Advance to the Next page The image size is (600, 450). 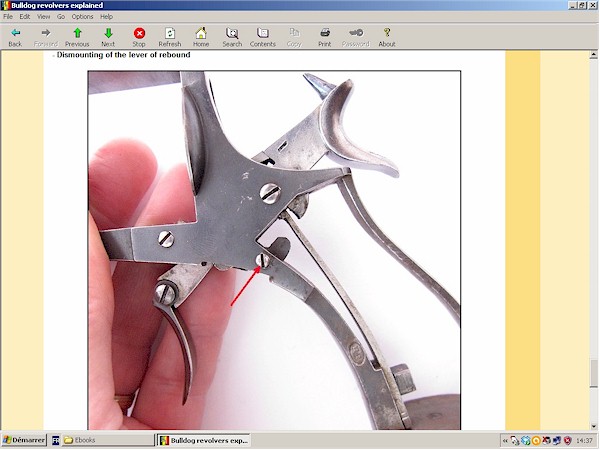coord(108,38)
